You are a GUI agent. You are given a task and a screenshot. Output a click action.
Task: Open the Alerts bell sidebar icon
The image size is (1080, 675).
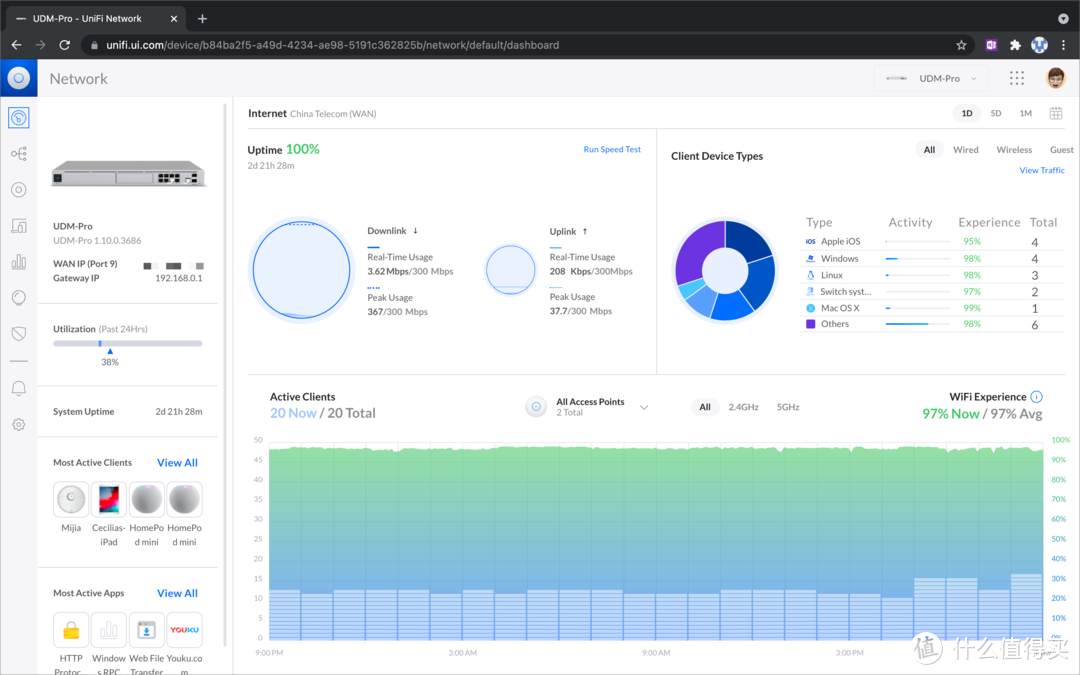pyautogui.click(x=19, y=388)
